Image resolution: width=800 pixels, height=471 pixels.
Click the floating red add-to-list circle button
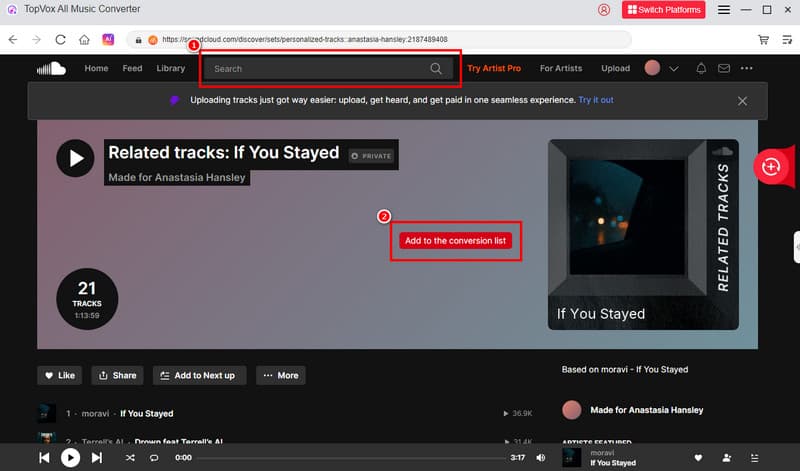click(770, 167)
